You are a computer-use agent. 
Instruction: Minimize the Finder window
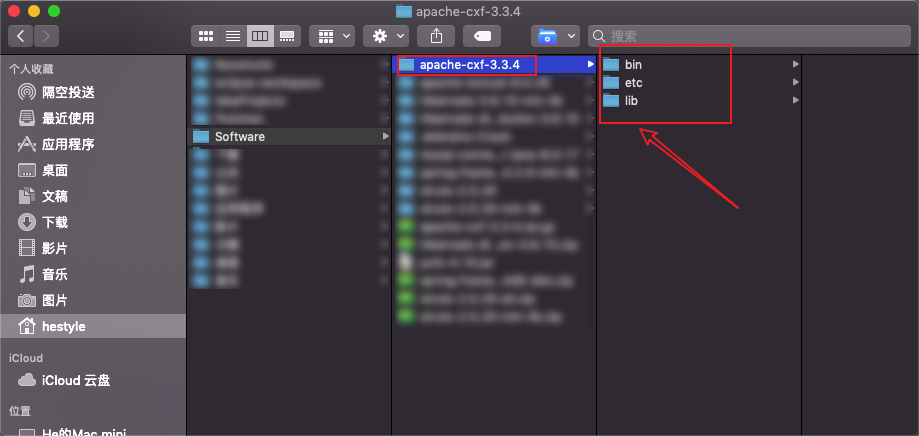point(34,11)
